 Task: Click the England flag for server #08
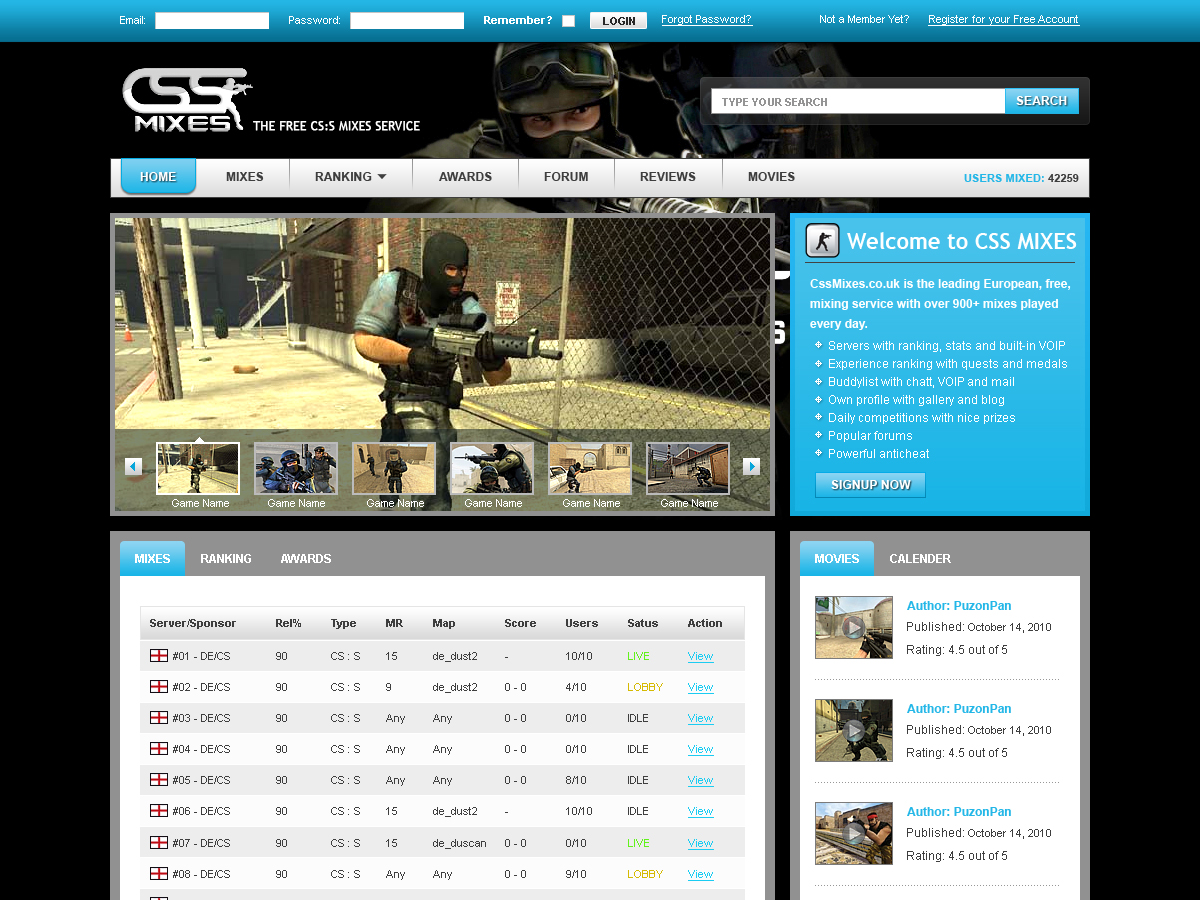tap(159, 874)
